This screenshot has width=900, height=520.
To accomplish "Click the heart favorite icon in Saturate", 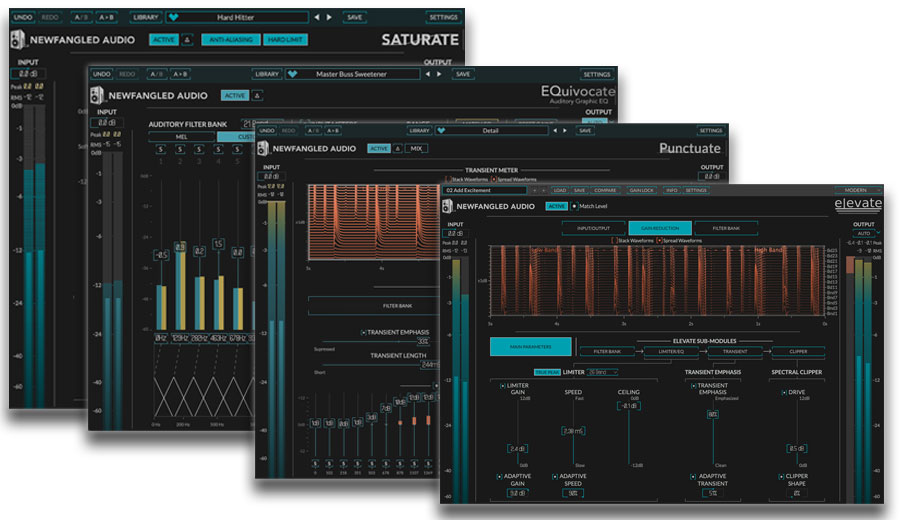I will coord(173,17).
